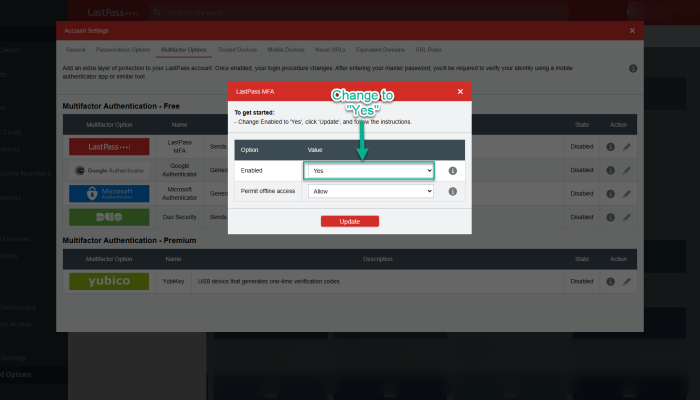
Task: Click YubiKey name cell
Action: (173, 281)
